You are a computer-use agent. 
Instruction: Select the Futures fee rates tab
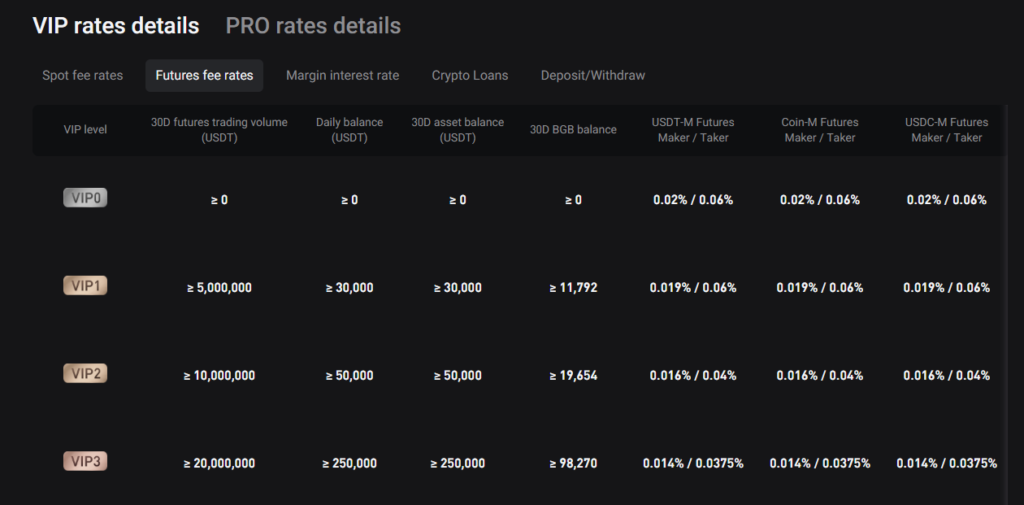pyautogui.click(x=204, y=76)
